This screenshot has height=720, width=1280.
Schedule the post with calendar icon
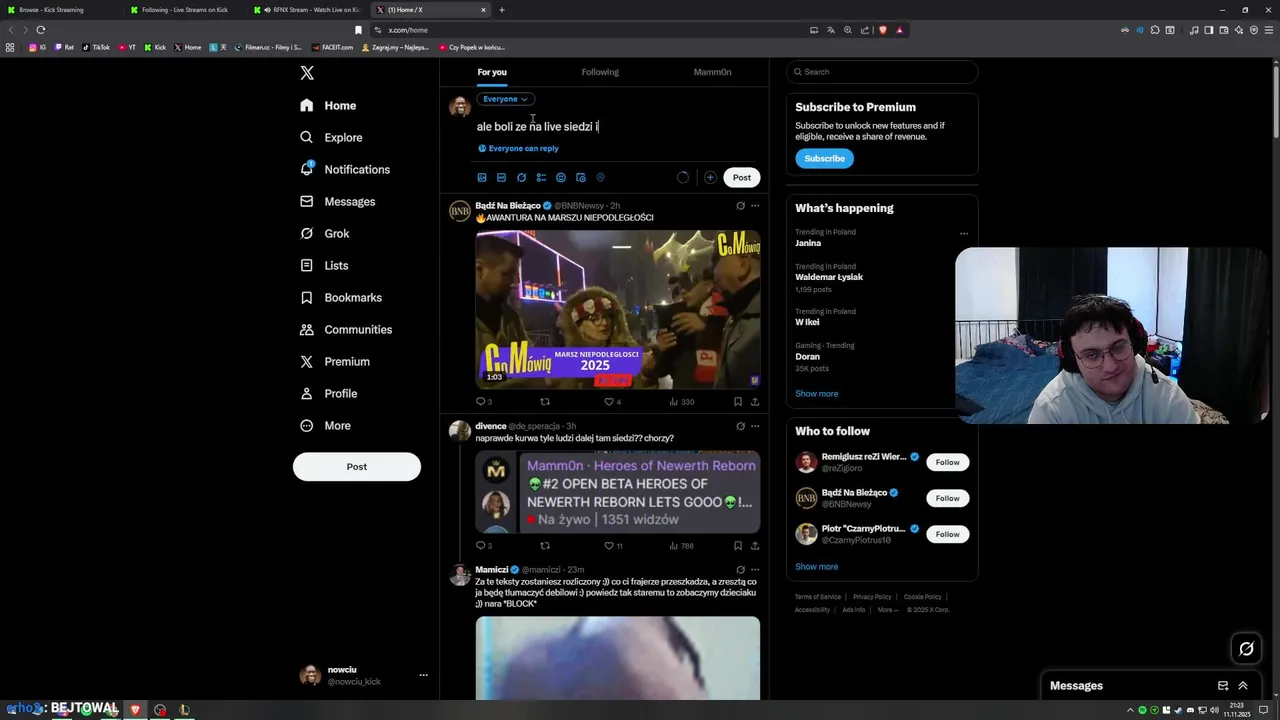581,177
